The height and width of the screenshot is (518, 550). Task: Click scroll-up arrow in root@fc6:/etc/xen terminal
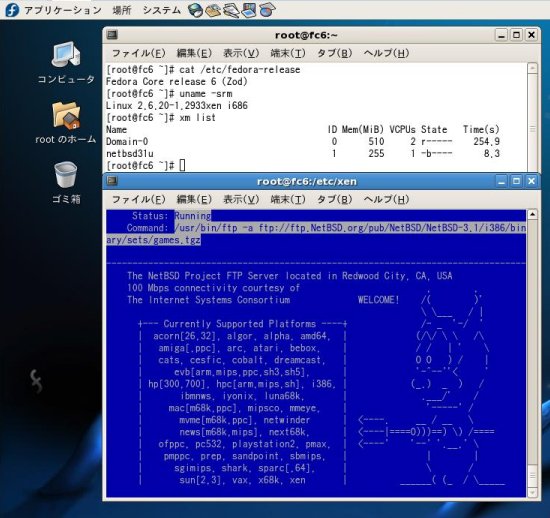(532, 214)
